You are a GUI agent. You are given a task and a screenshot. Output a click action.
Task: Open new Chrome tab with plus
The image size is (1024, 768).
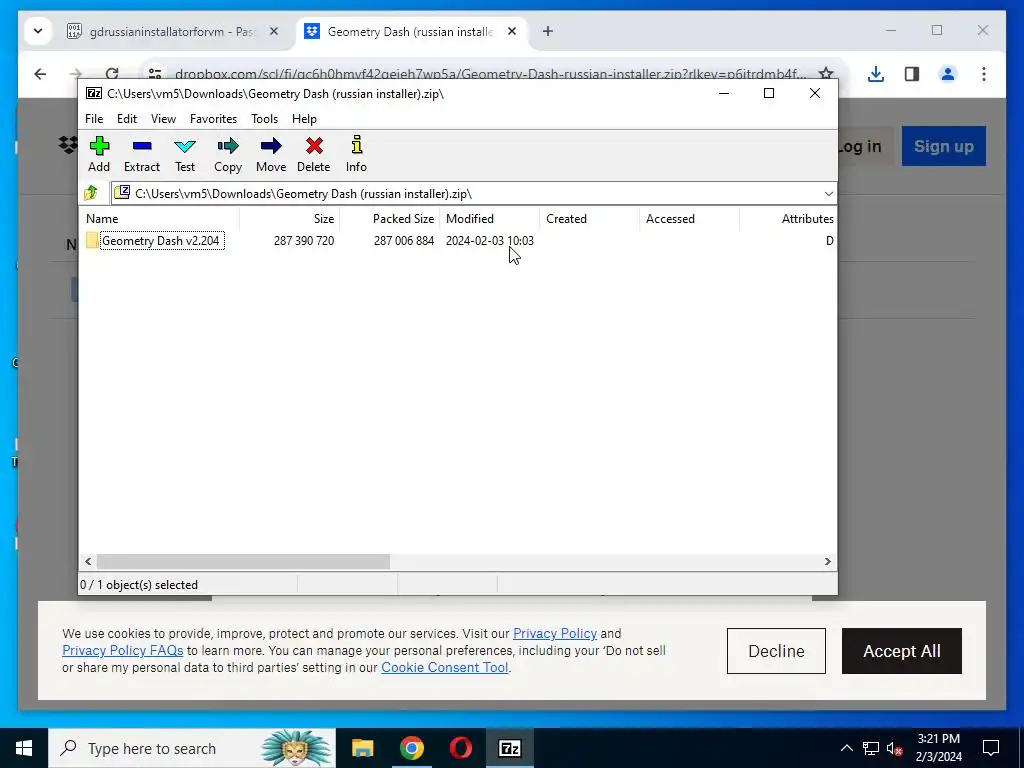(548, 31)
